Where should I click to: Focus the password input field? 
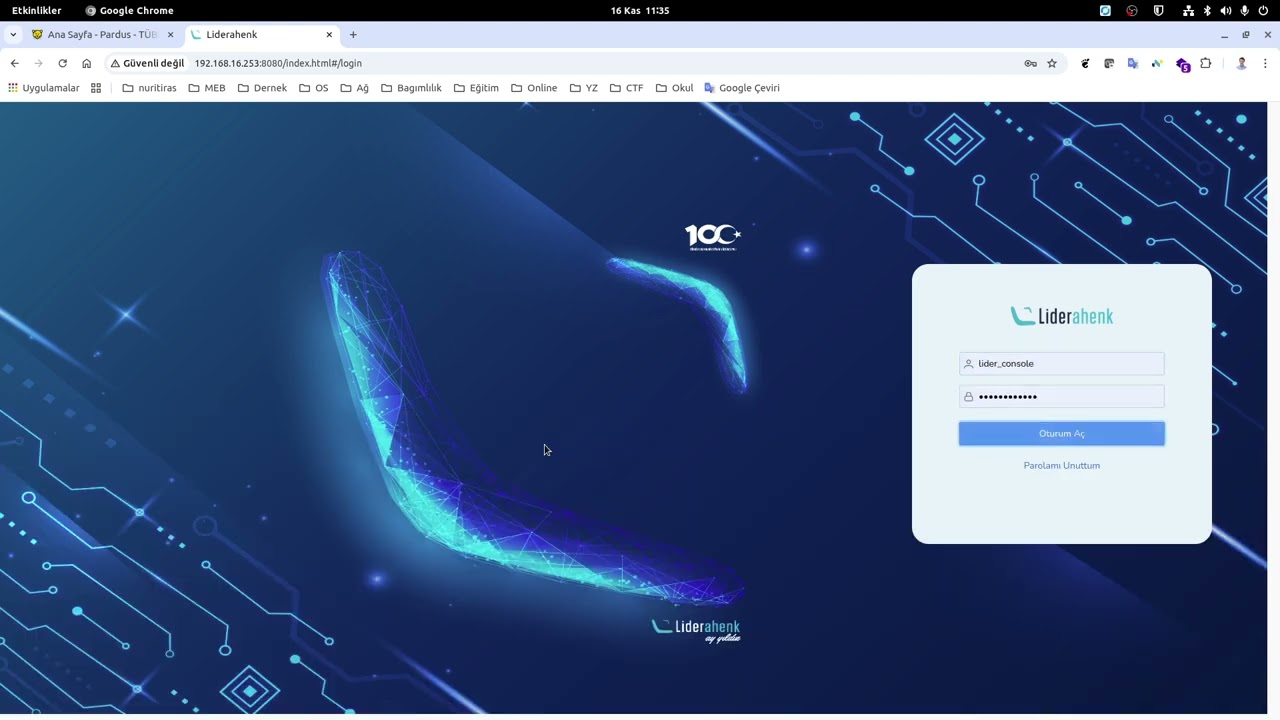pyautogui.click(x=1061, y=396)
